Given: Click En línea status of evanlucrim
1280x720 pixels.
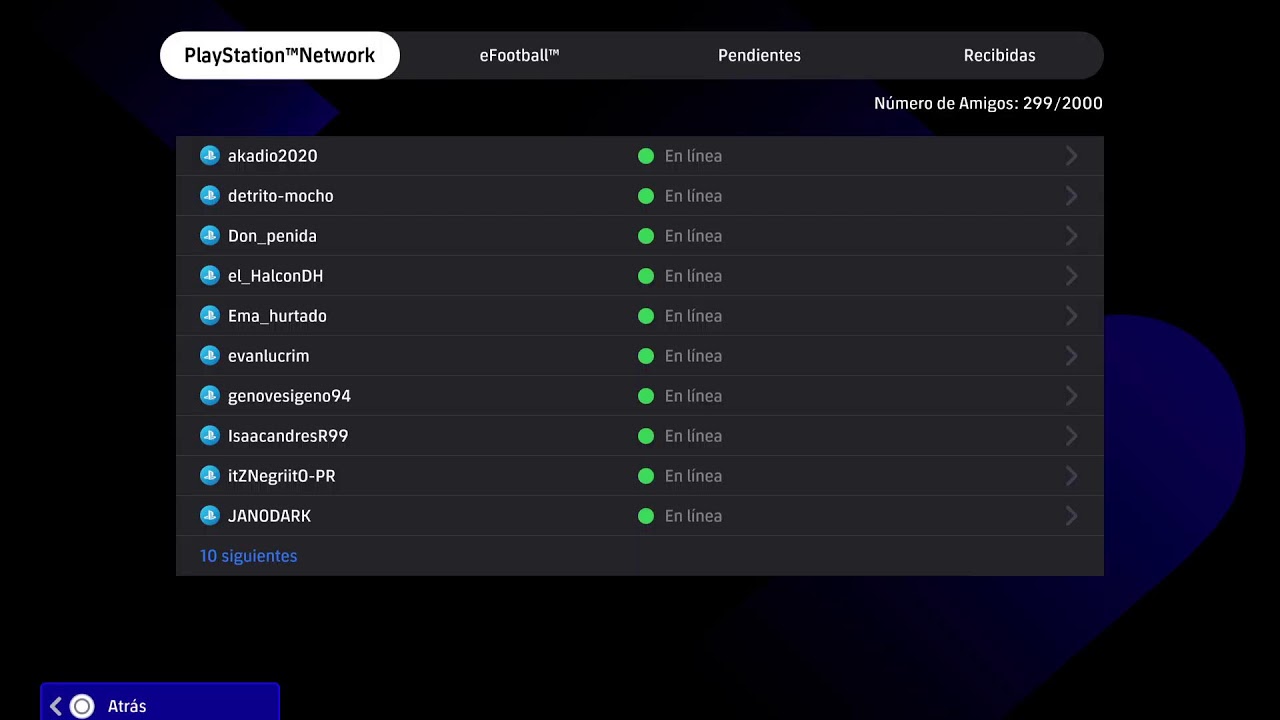Looking at the screenshot, I should coord(693,356).
